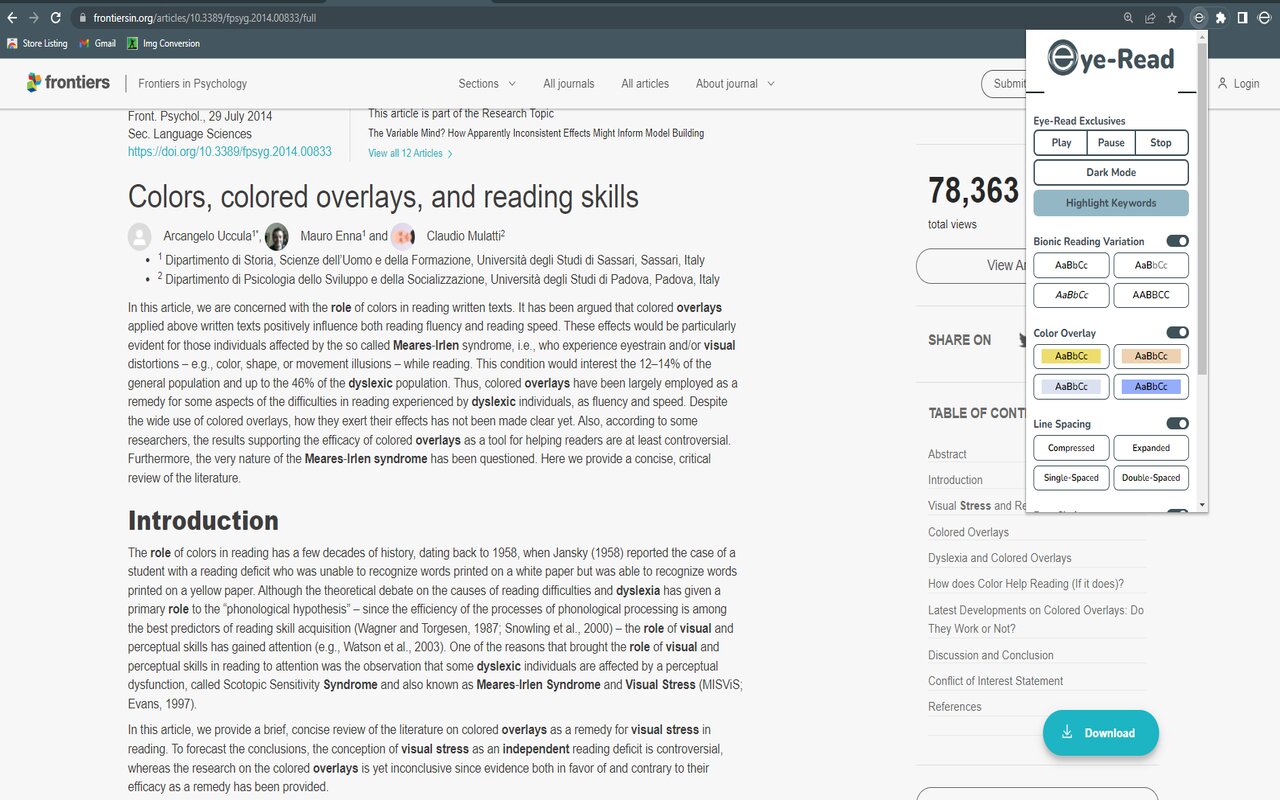Apply the blue color overlay swatch
This screenshot has width=1280, height=800.
tap(1151, 386)
